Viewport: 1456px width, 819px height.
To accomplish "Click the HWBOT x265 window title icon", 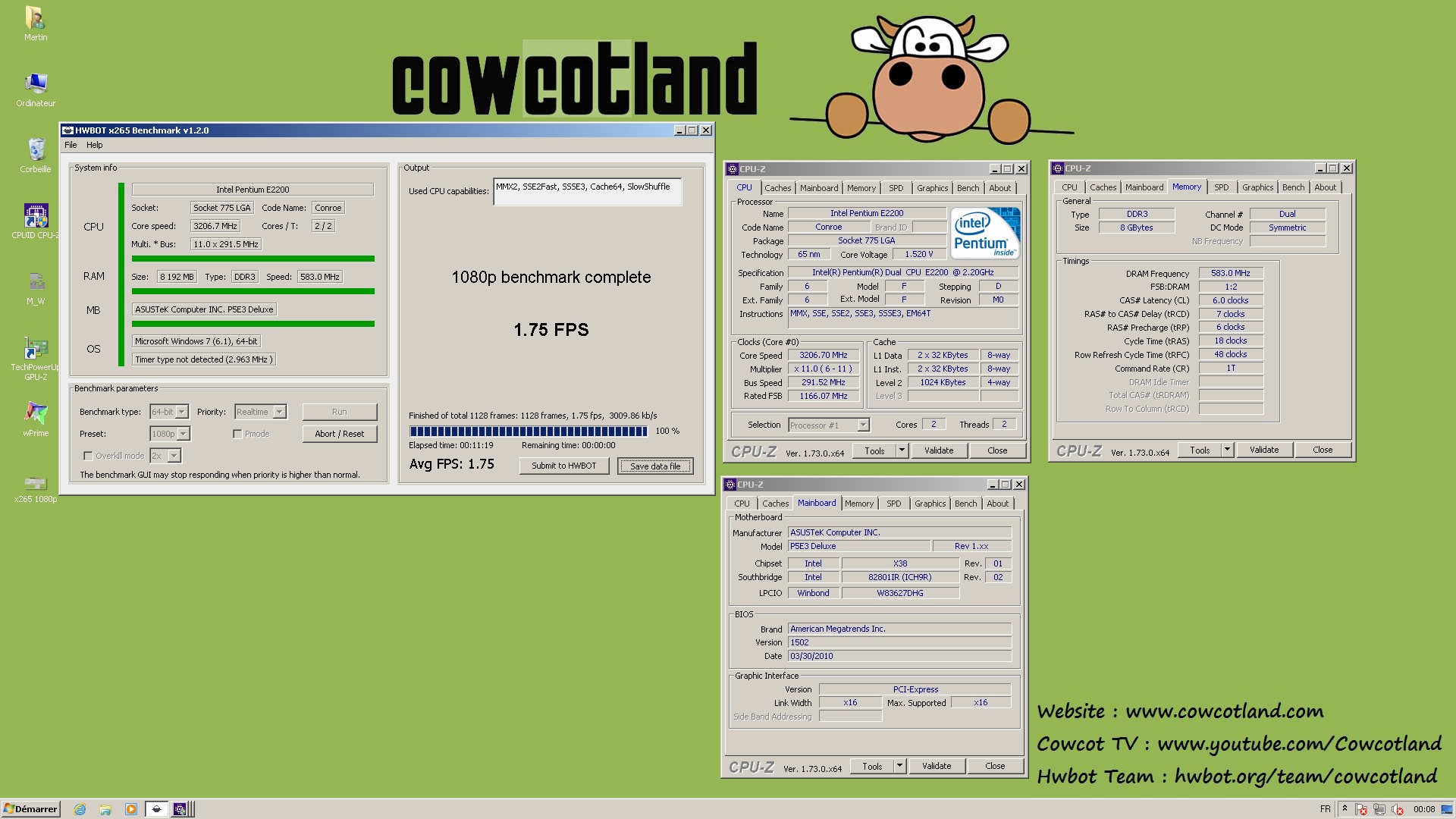I will [x=68, y=130].
